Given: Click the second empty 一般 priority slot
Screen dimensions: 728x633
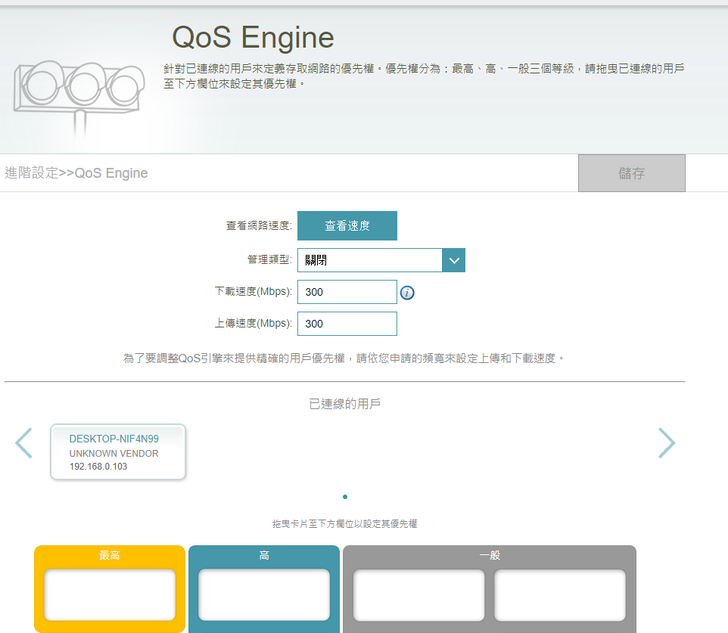Looking at the screenshot, I should (x=560, y=595).
